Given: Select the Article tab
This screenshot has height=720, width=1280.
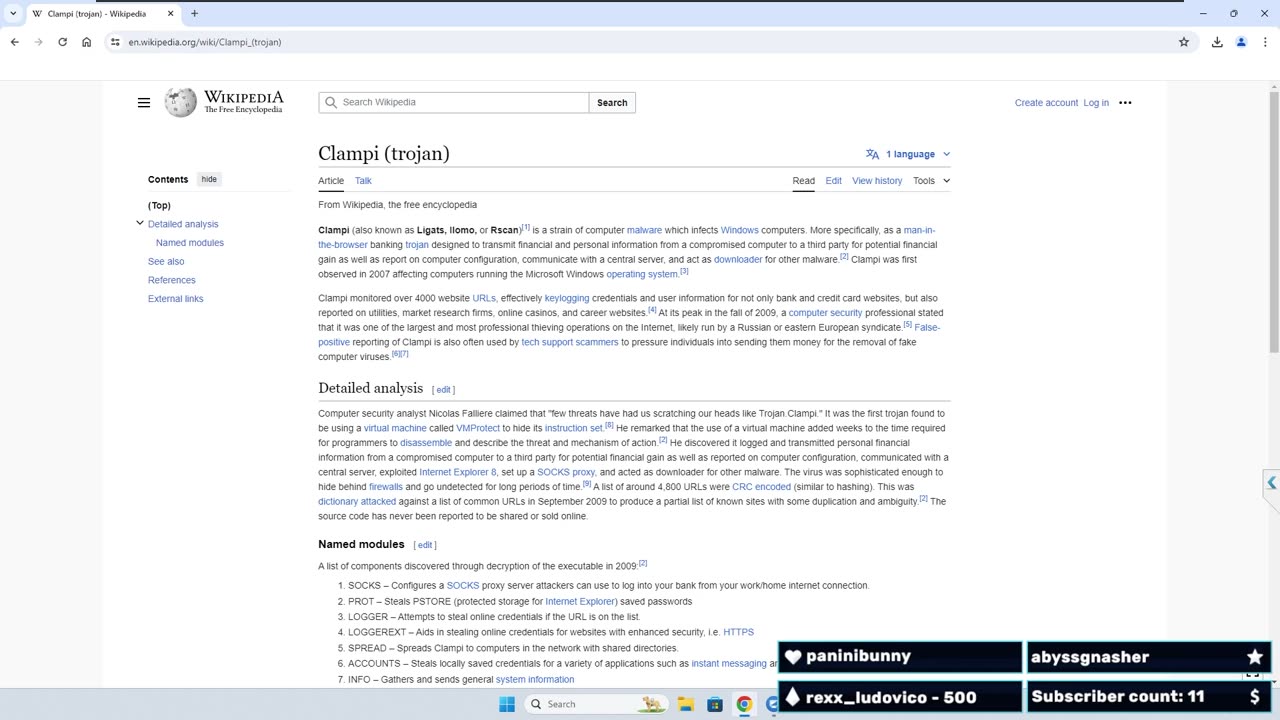Looking at the screenshot, I should point(331,181).
